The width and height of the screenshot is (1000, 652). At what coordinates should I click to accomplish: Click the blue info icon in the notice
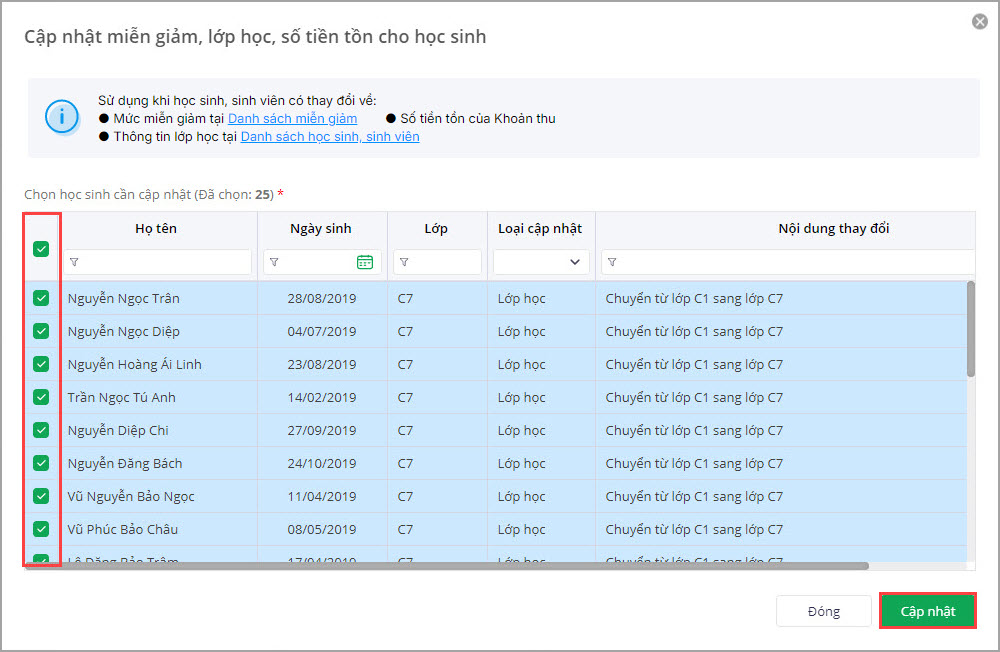point(62,118)
